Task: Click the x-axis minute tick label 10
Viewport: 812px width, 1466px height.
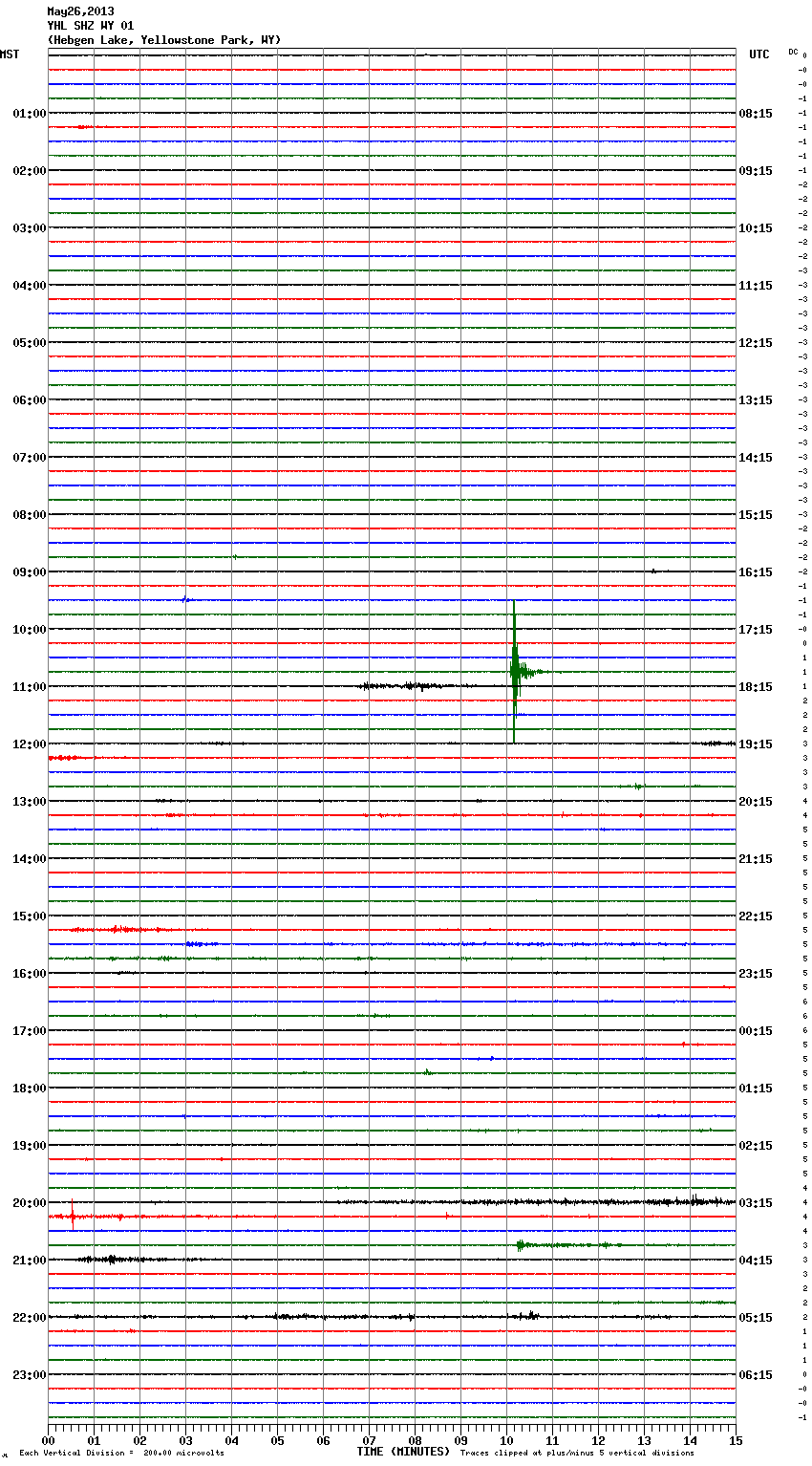Action: tap(506, 1441)
